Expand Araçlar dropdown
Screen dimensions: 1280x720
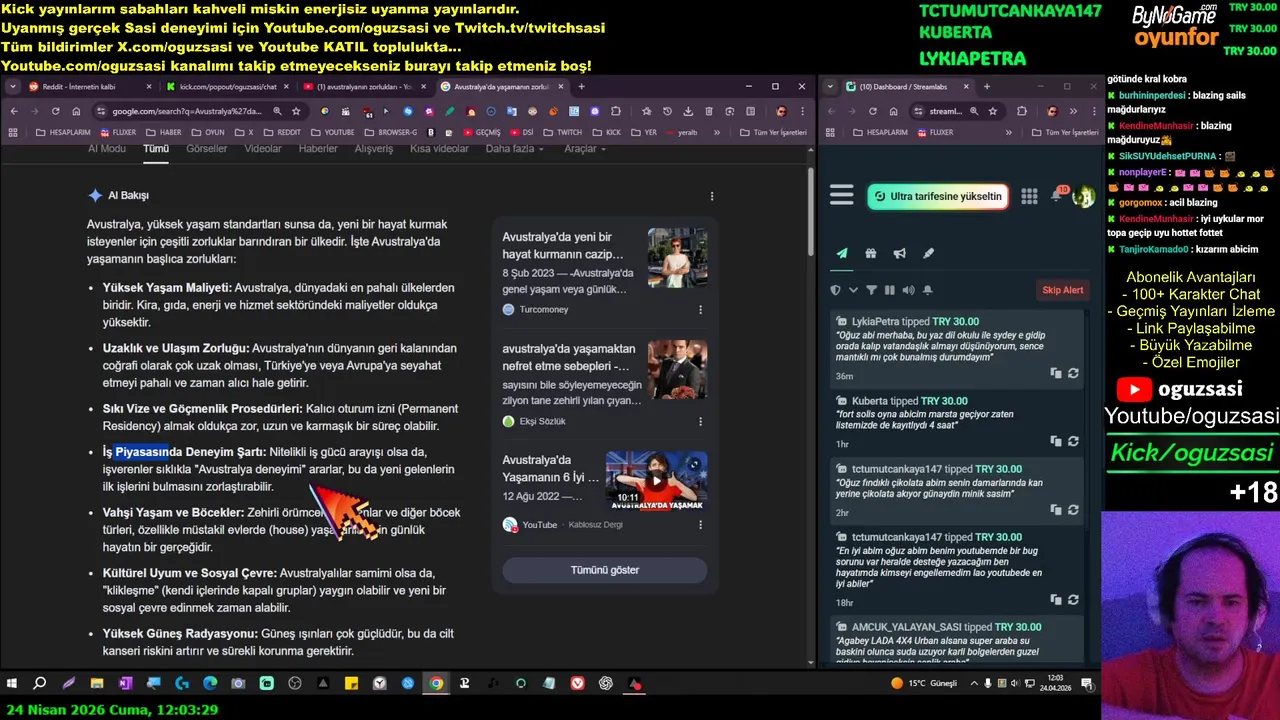585,149
